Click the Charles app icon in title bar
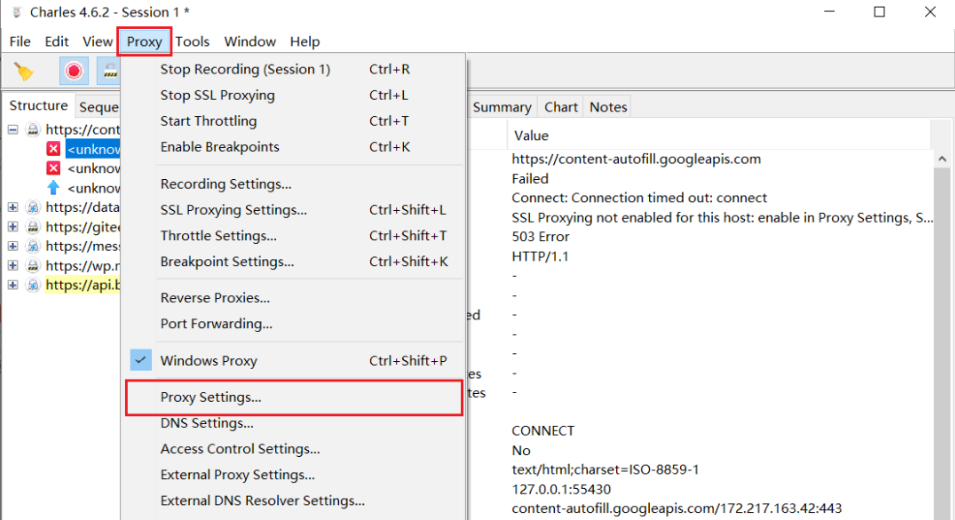Image resolution: width=955 pixels, height=520 pixels. pos(16,12)
